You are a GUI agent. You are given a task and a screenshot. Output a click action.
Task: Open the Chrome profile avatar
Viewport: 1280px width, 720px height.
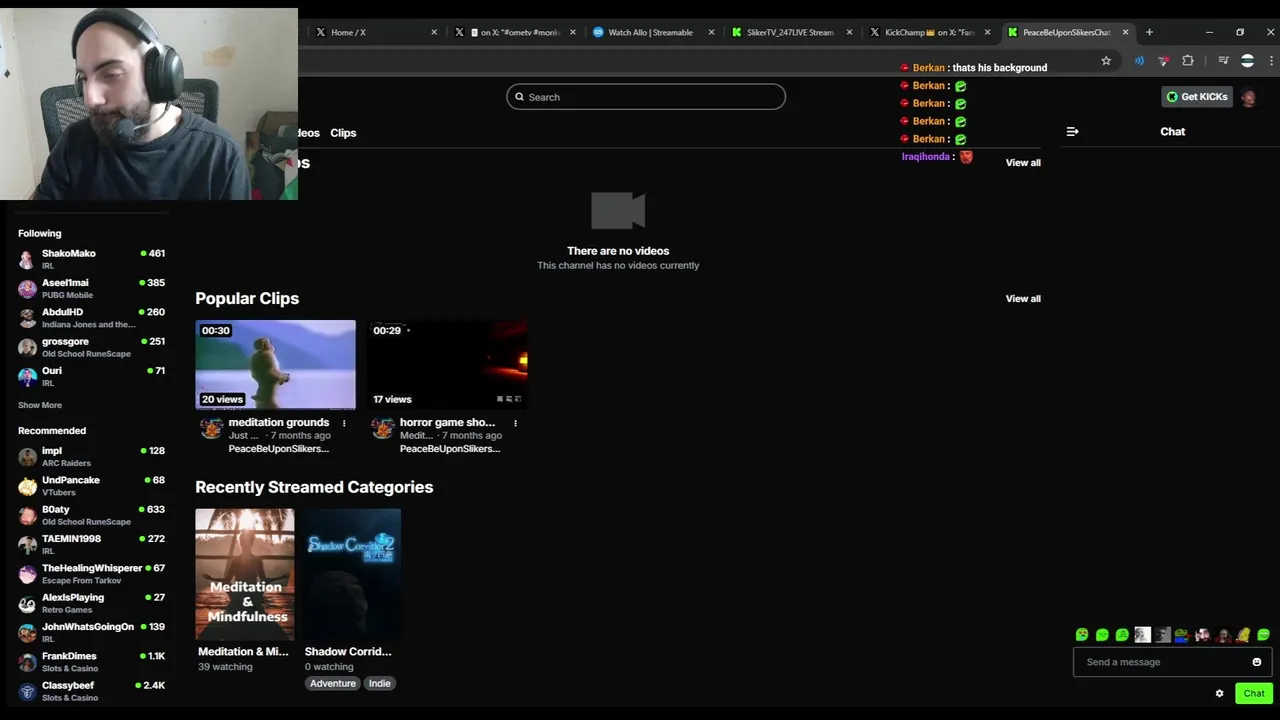(1247, 61)
